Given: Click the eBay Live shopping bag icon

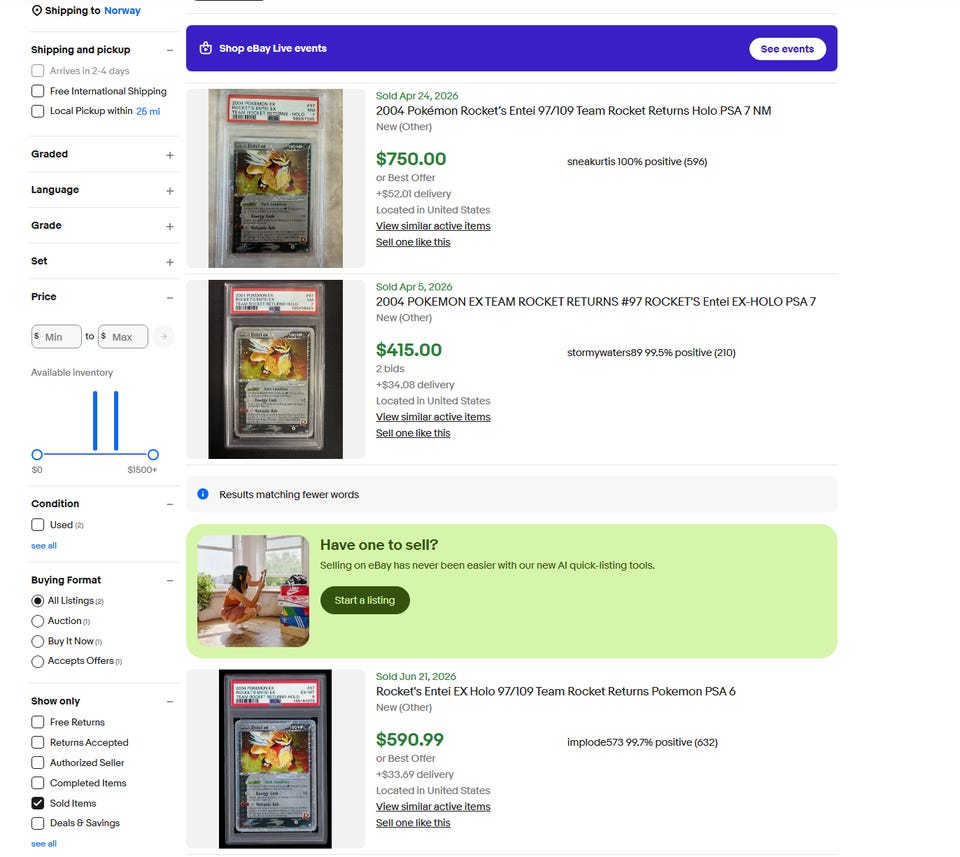Looking at the screenshot, I should (x=206, y=48).
